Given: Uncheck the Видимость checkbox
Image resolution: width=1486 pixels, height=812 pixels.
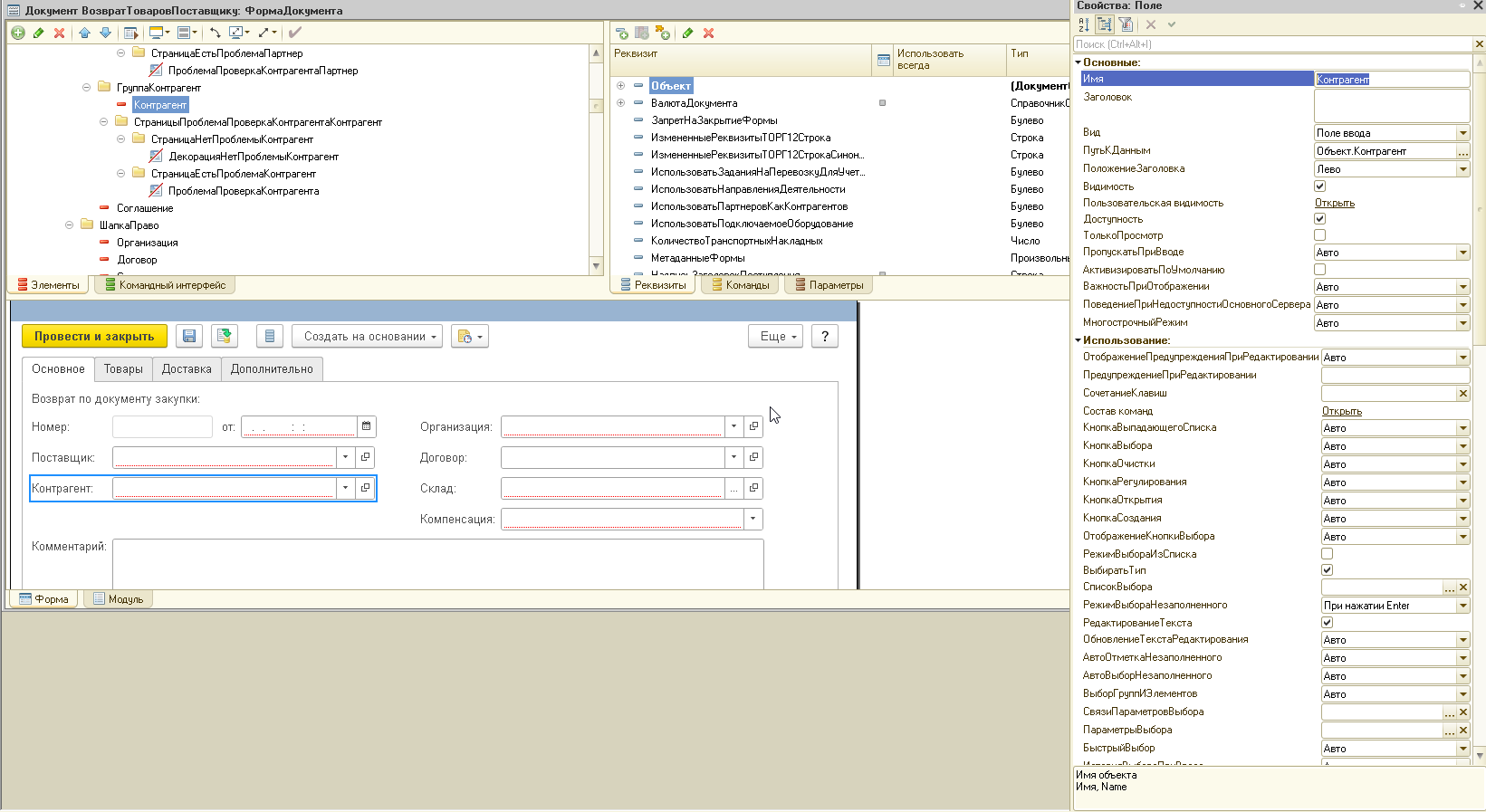Looking at the screenshot, I should click(1319, 186).
